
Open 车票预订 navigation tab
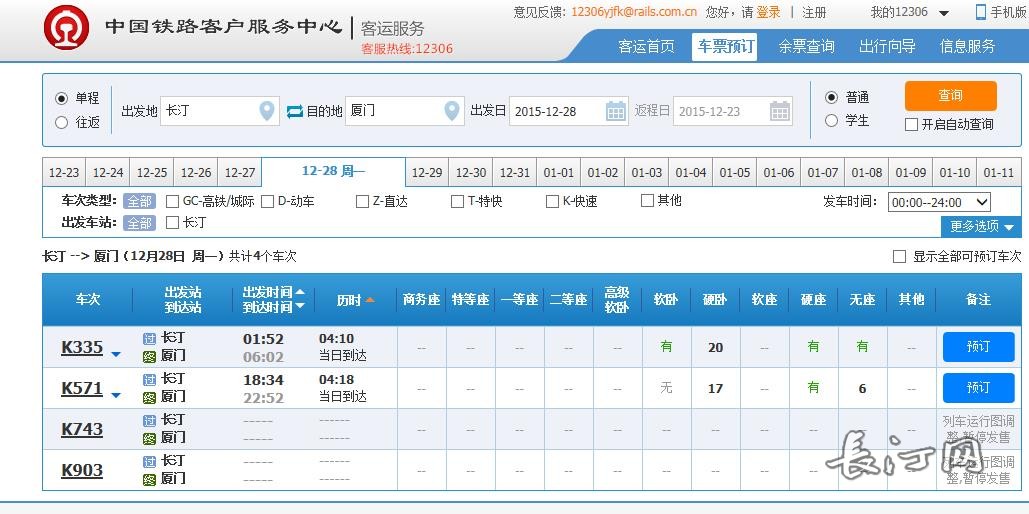point(725,47)
